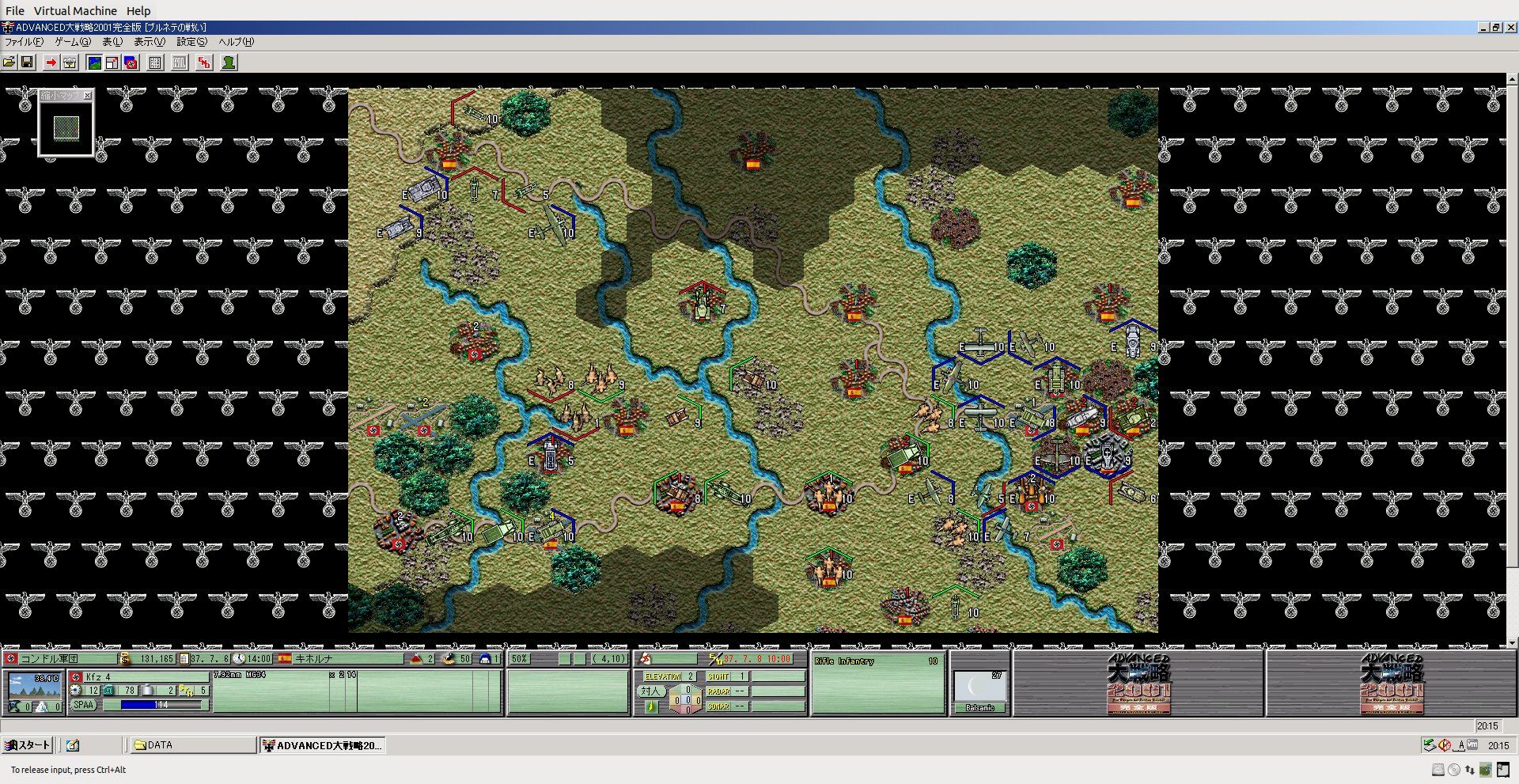This screenshot has height=784, width=1519.
Task: Click the 7.92mm MG34 weapon row
Action: 286,676
